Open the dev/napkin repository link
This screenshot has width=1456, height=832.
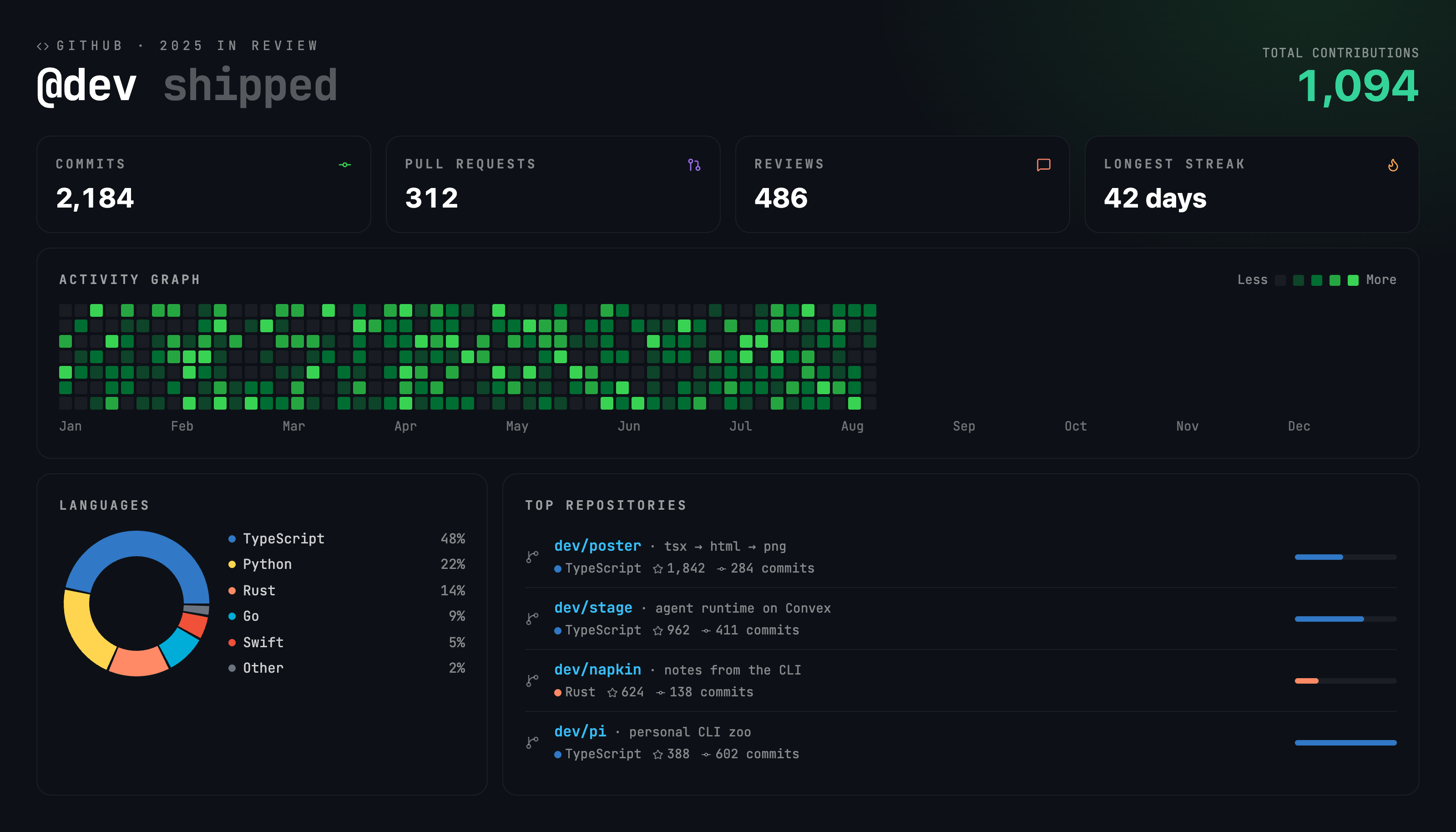pos(597,669)
